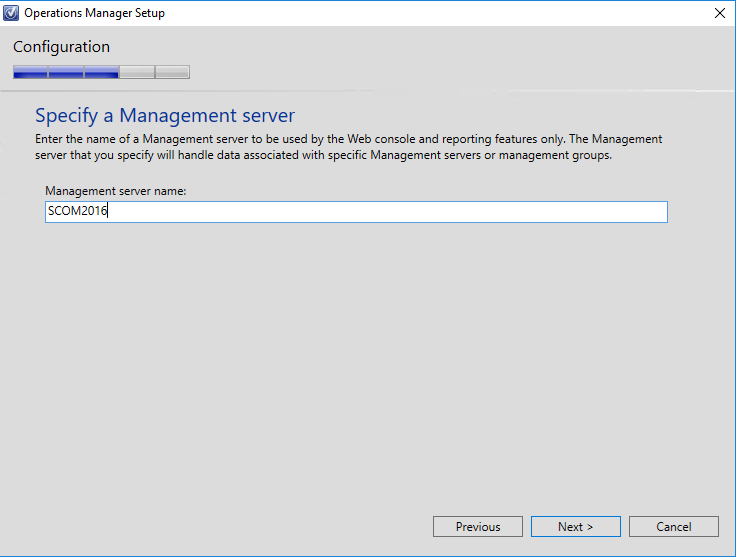Cancel the Operations Manager setup
Image resolution: width=736 pixels, height=557 pixels.
tap(674, 526)
